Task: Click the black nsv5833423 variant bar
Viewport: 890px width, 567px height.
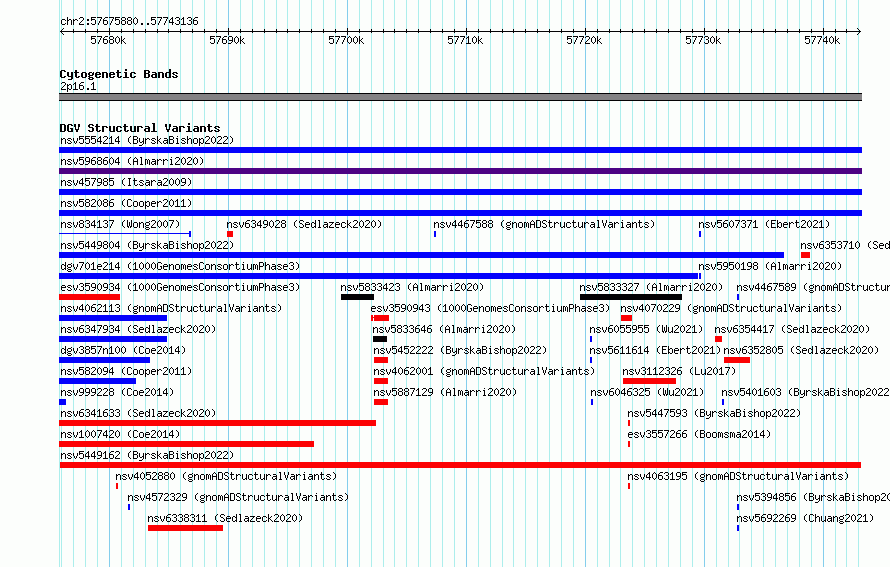Action: [x=358, y=297]
